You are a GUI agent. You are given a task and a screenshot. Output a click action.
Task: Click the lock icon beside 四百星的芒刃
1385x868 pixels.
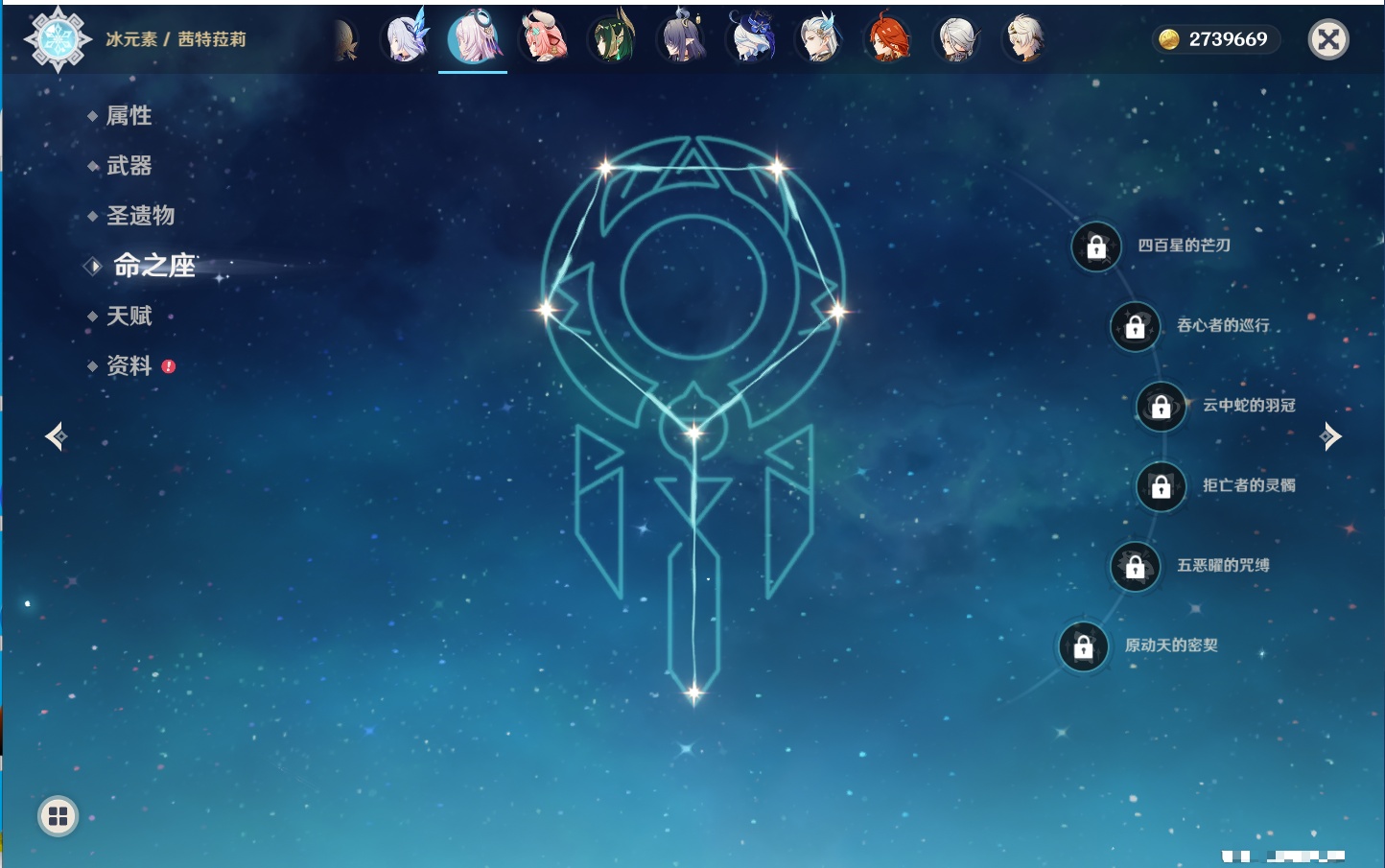[x=1096, y=246]
